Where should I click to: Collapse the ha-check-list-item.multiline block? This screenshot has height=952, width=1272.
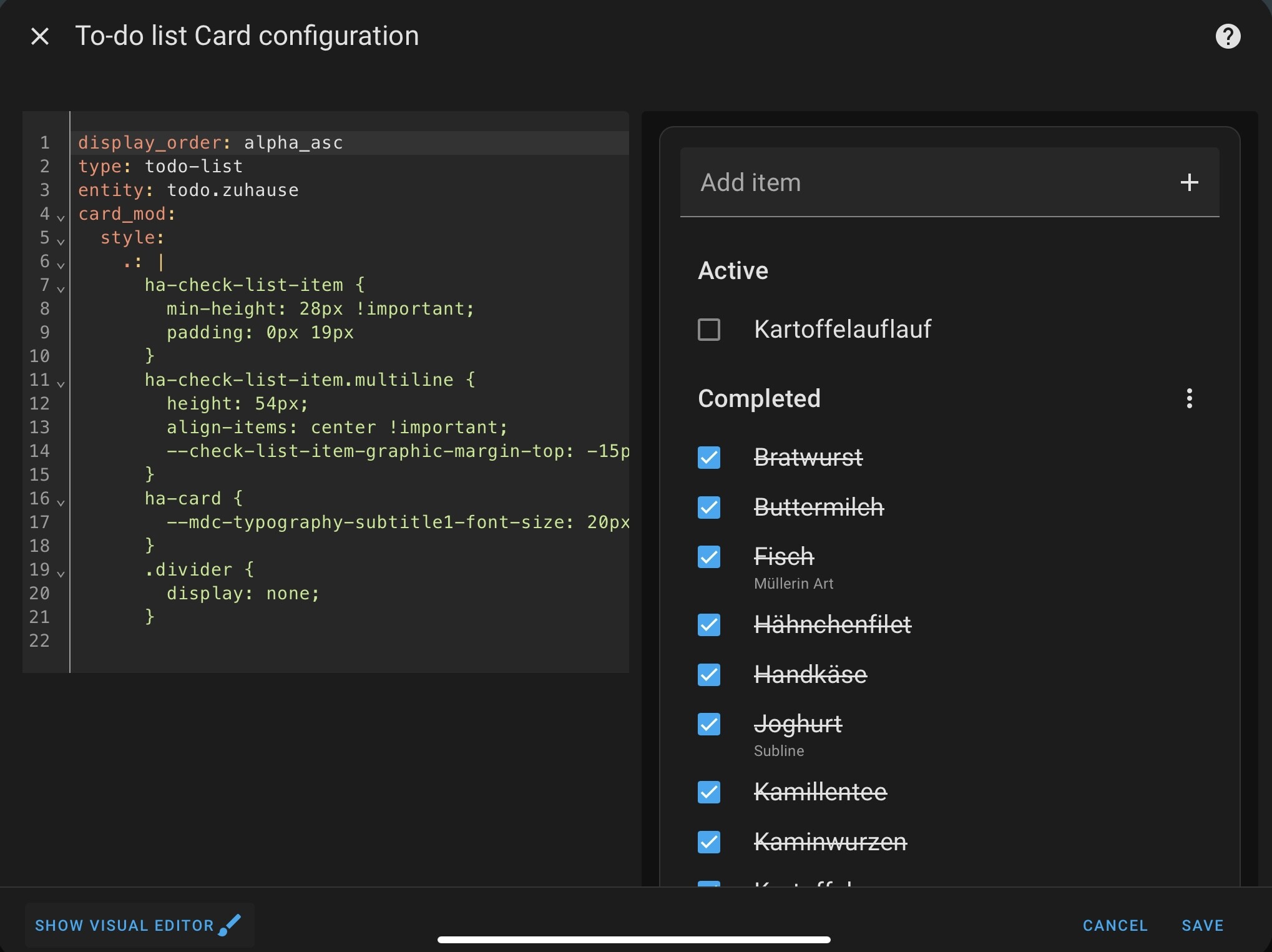(61, 383)
